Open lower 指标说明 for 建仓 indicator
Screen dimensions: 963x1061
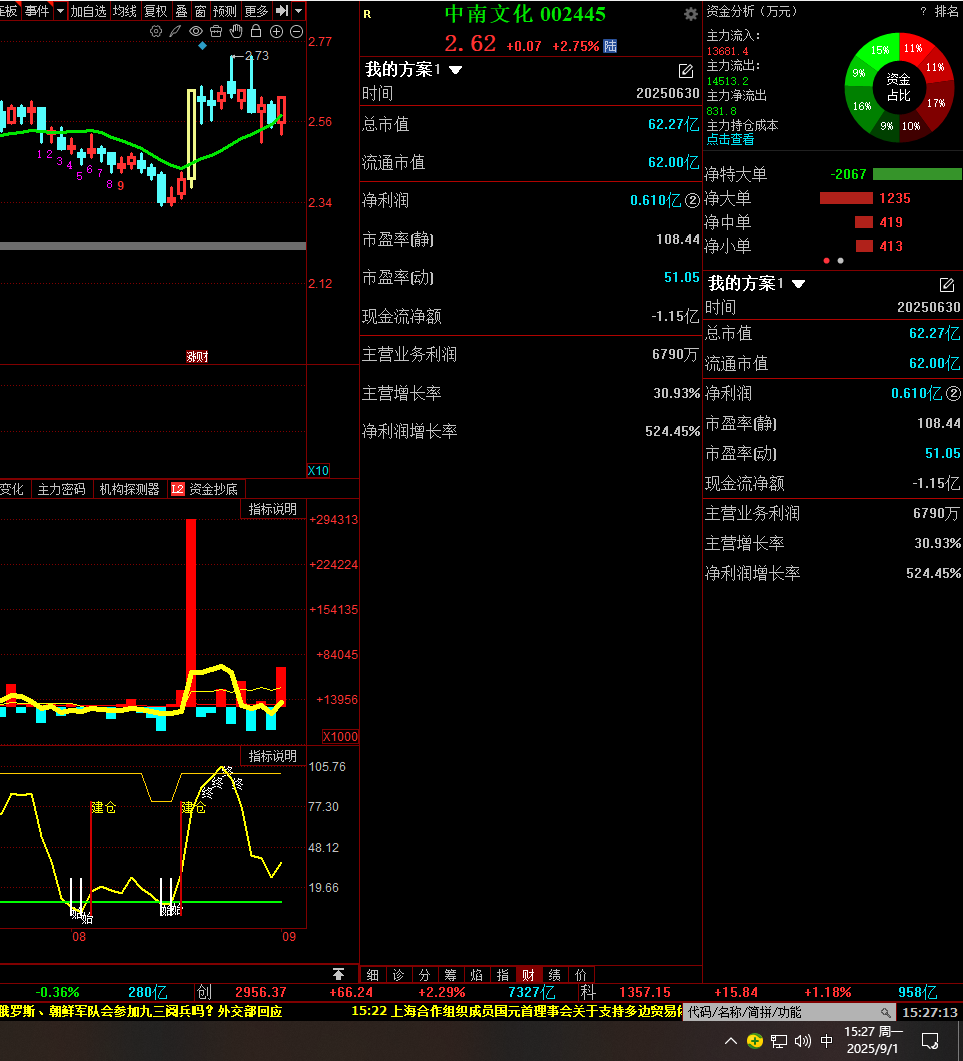click(x=273, y=756)
